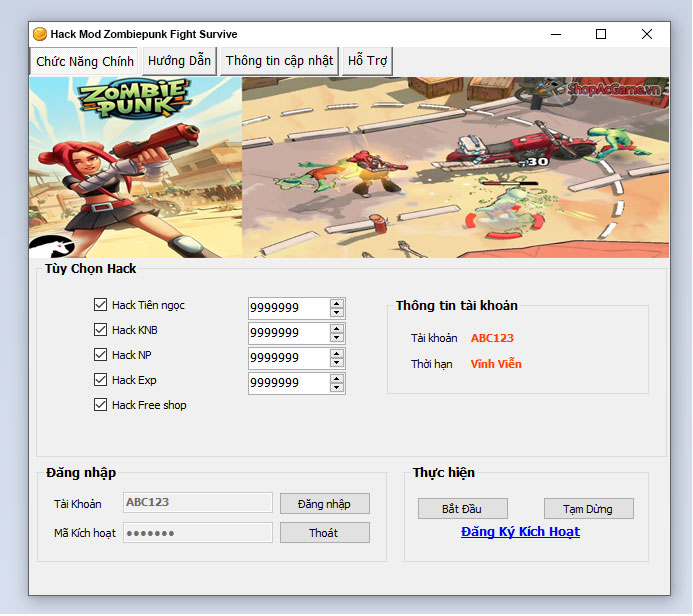Increase Hack NP value with up arrow

pos(337,354)
